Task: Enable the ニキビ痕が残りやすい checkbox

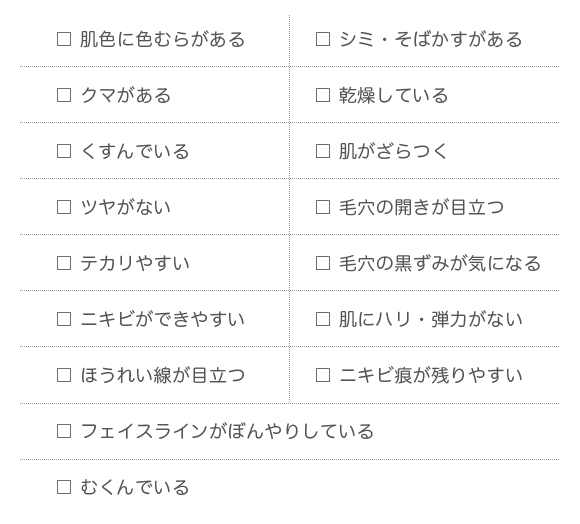Action: coord(323,375)
